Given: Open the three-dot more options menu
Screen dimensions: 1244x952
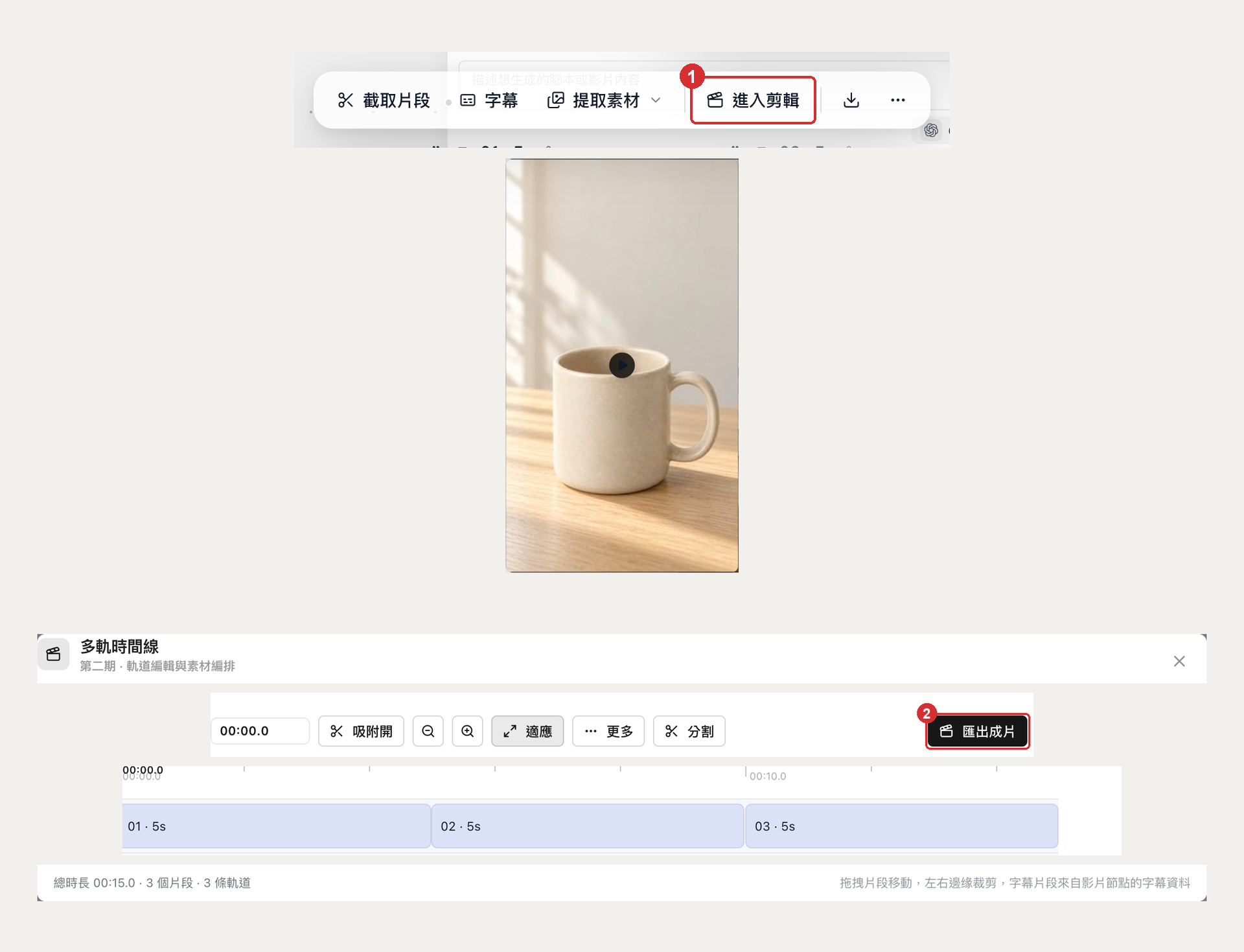Looking at the screenshot, I should 898,100.
